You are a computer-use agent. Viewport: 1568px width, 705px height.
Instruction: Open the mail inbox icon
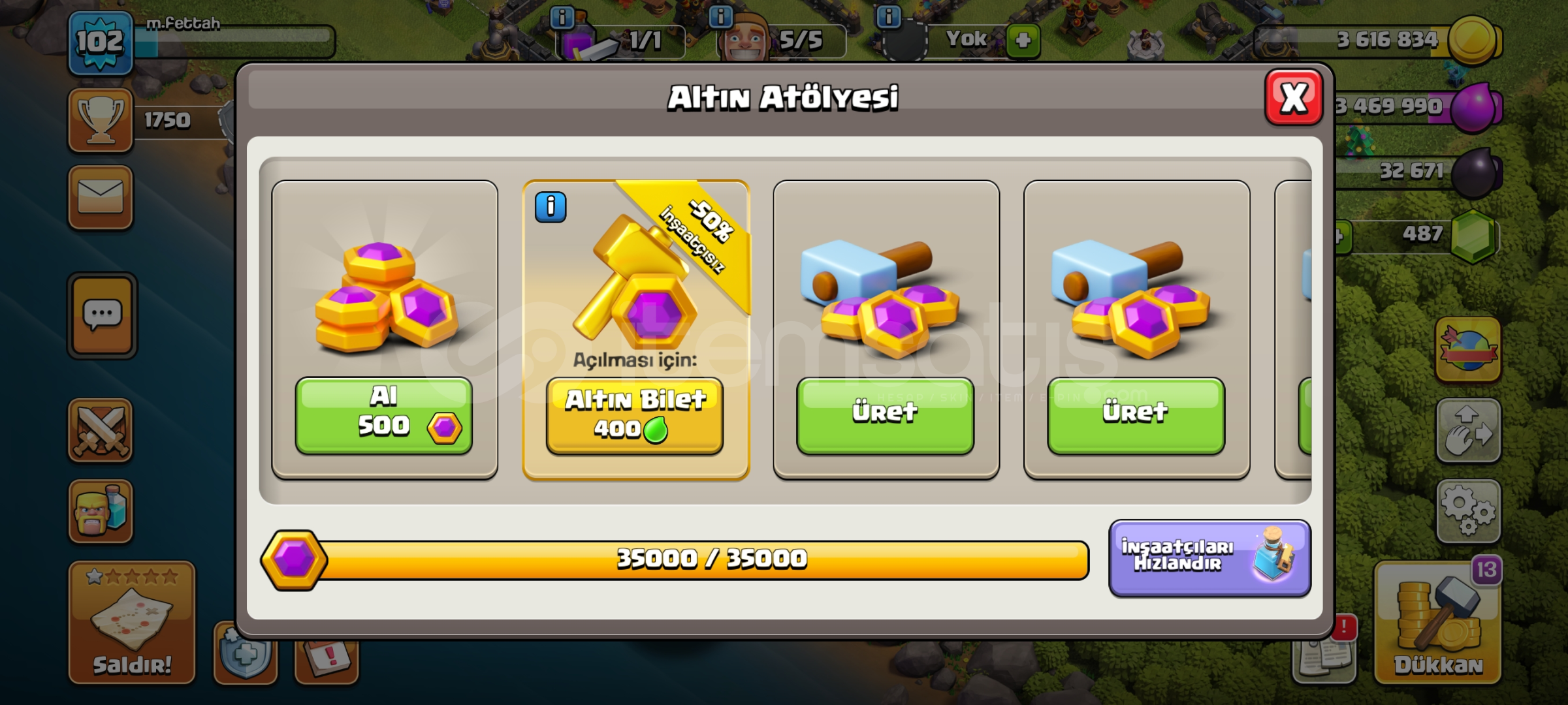pos(101,196)
